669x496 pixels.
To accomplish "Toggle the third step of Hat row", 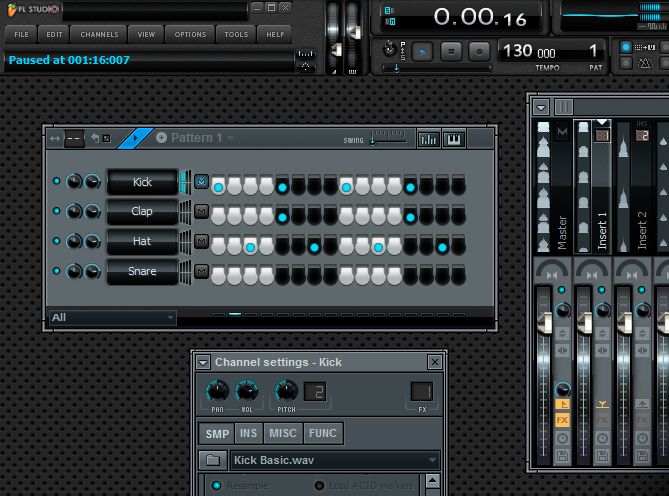I will [250, 246].
